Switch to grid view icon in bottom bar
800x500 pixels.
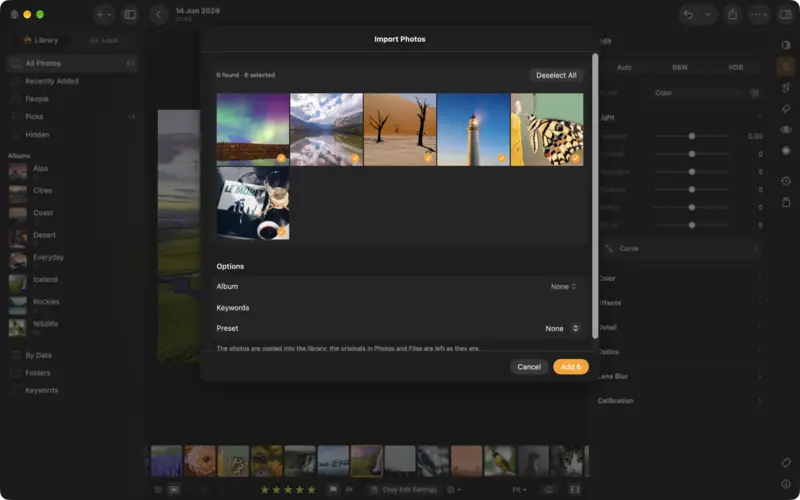(x=158, y=489)
